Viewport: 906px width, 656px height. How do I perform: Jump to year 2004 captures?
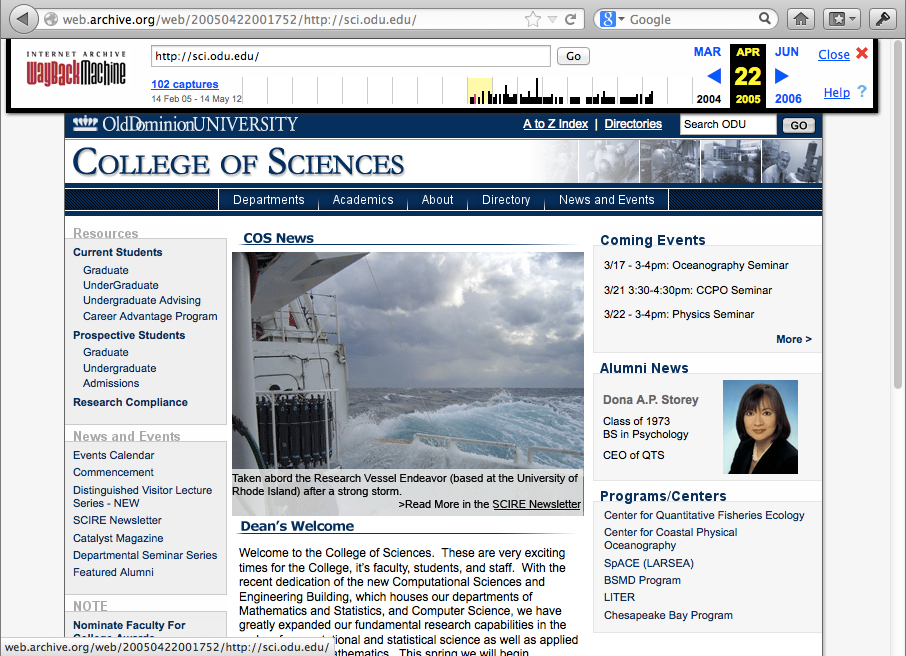coord(708,99)
